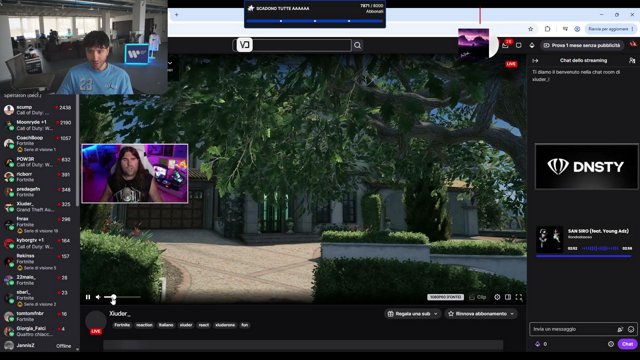Click the Italiano tag

(x=166, y=325)
